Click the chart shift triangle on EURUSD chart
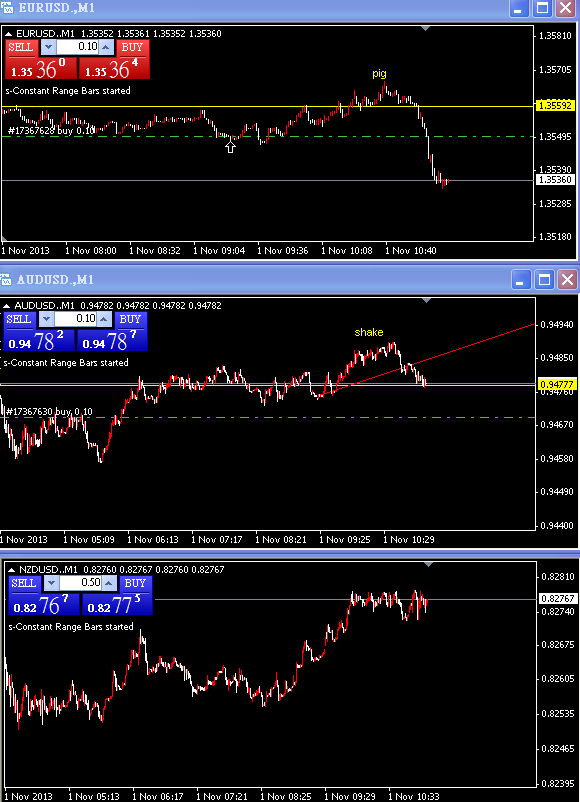This screenshot has width=580, height=802. pos(426,29)
